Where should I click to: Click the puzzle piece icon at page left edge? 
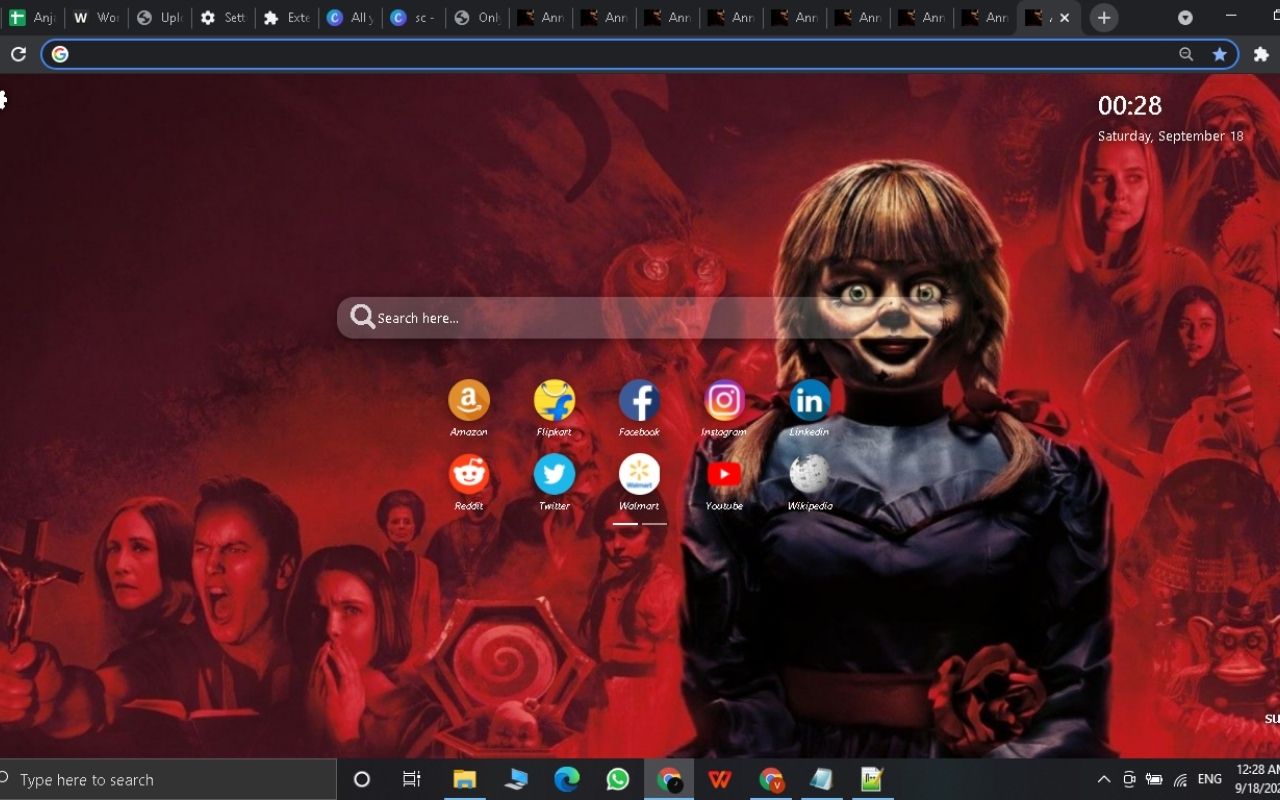click(x=3, y=100)
